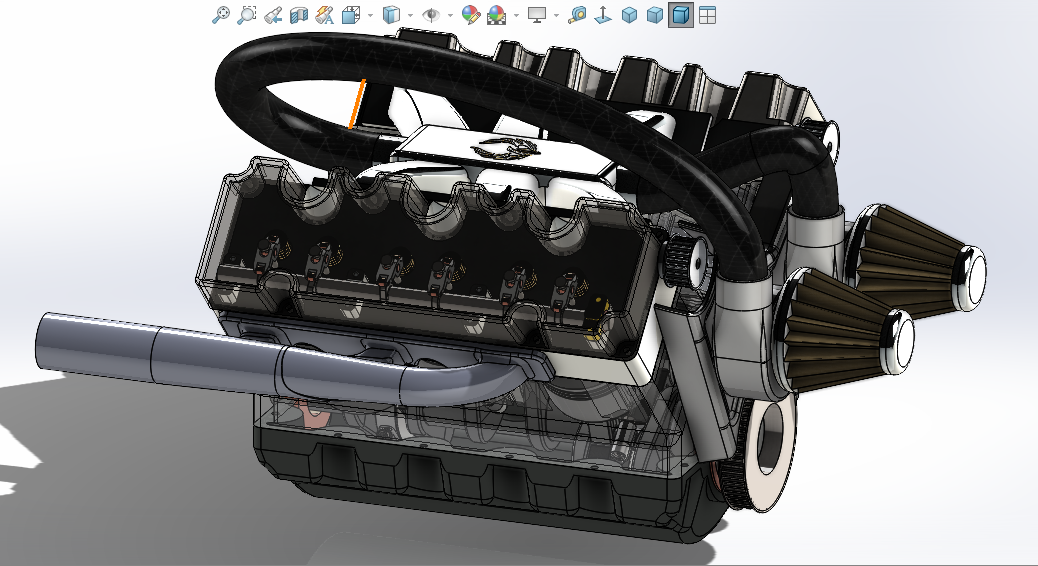
Task: Click the View Settings monitor icon
Action: [537, 15]
